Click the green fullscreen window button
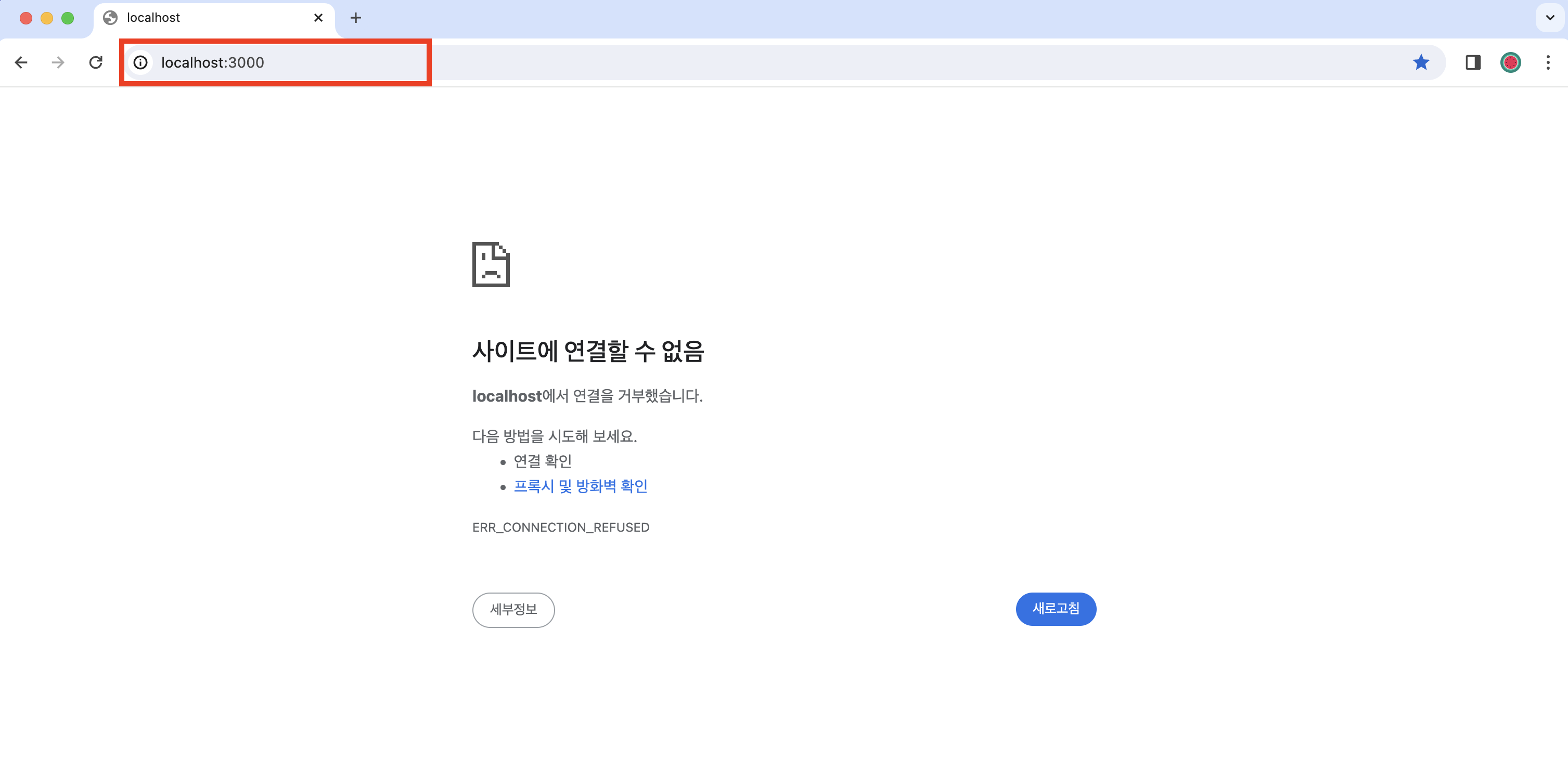1568x771 pixels. [x=68, y=18]
